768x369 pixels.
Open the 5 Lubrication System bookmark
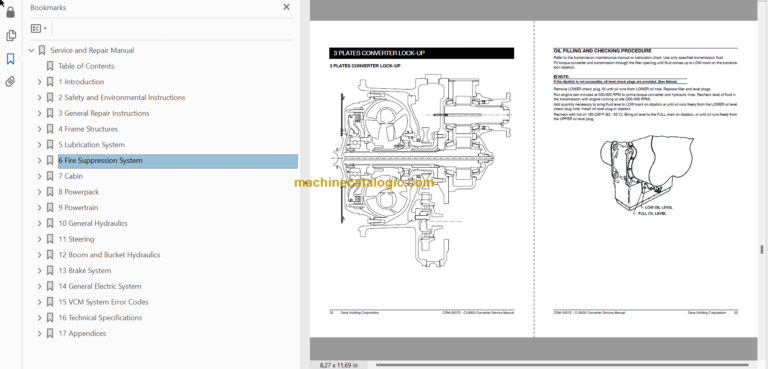[x=92, y=145]
